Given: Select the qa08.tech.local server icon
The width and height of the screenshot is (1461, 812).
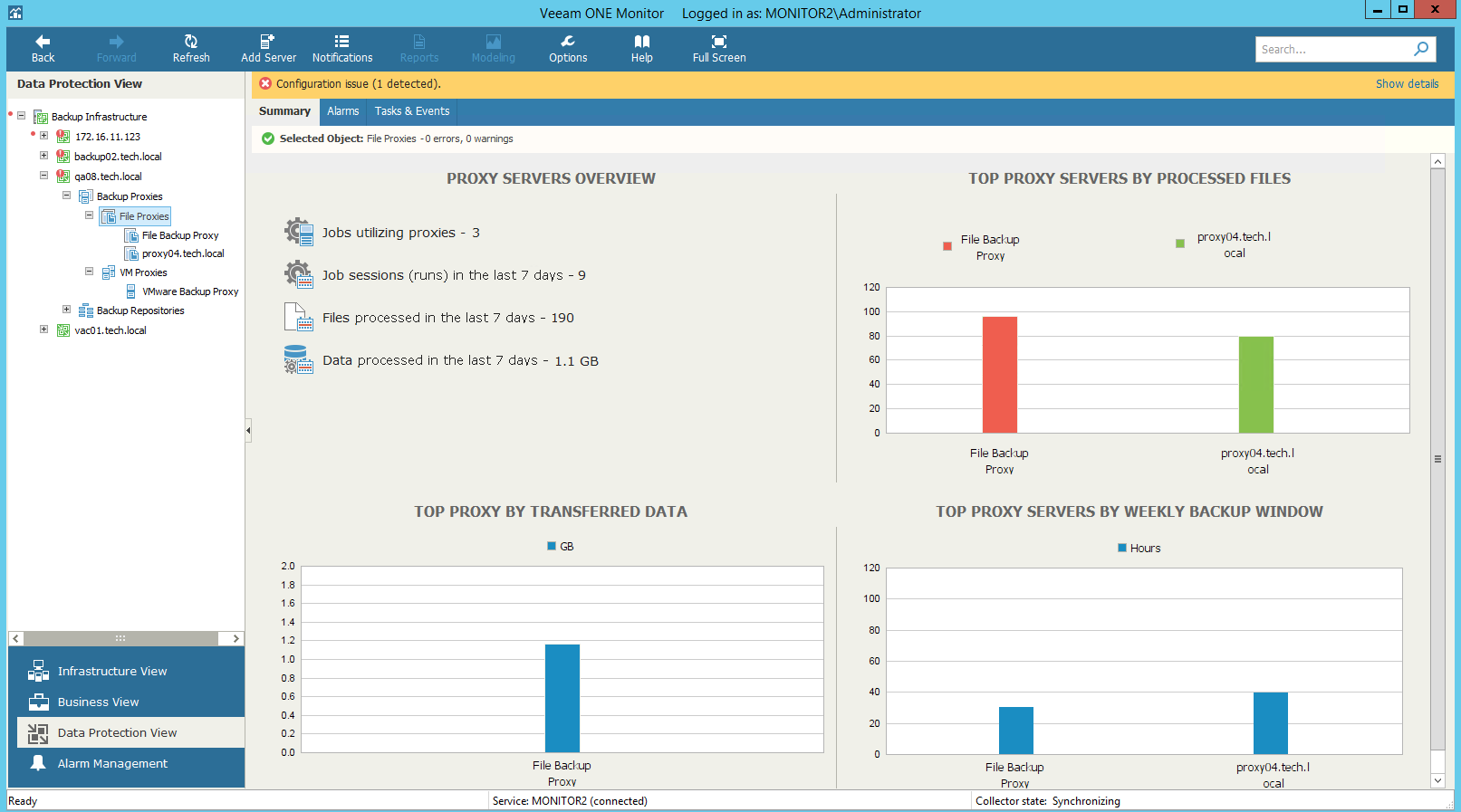Looking at the screenshot, I should coord(63,177).
